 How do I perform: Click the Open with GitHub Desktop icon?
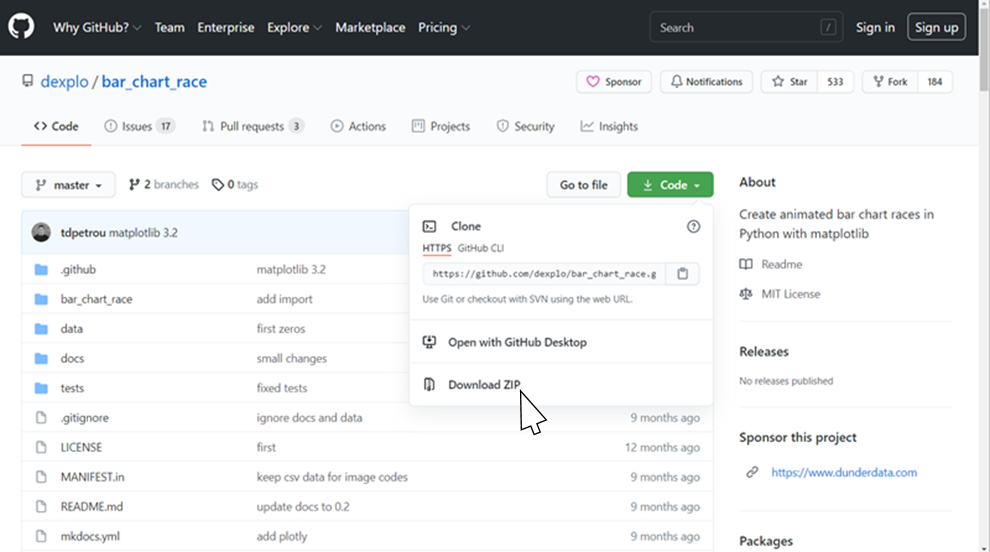click(x=429, y=342)
